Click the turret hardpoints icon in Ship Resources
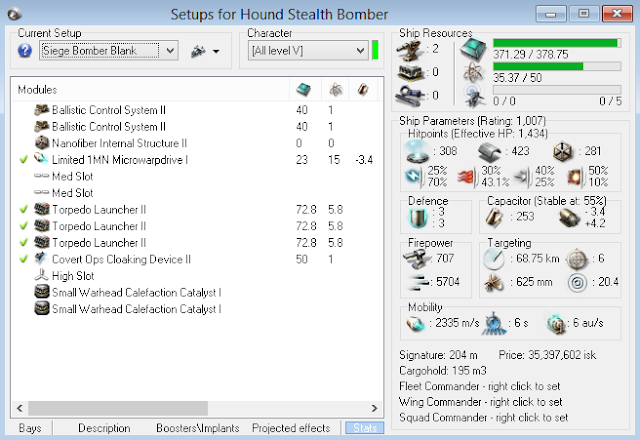Viewport: 640px width, 440px height. point(410,50)
